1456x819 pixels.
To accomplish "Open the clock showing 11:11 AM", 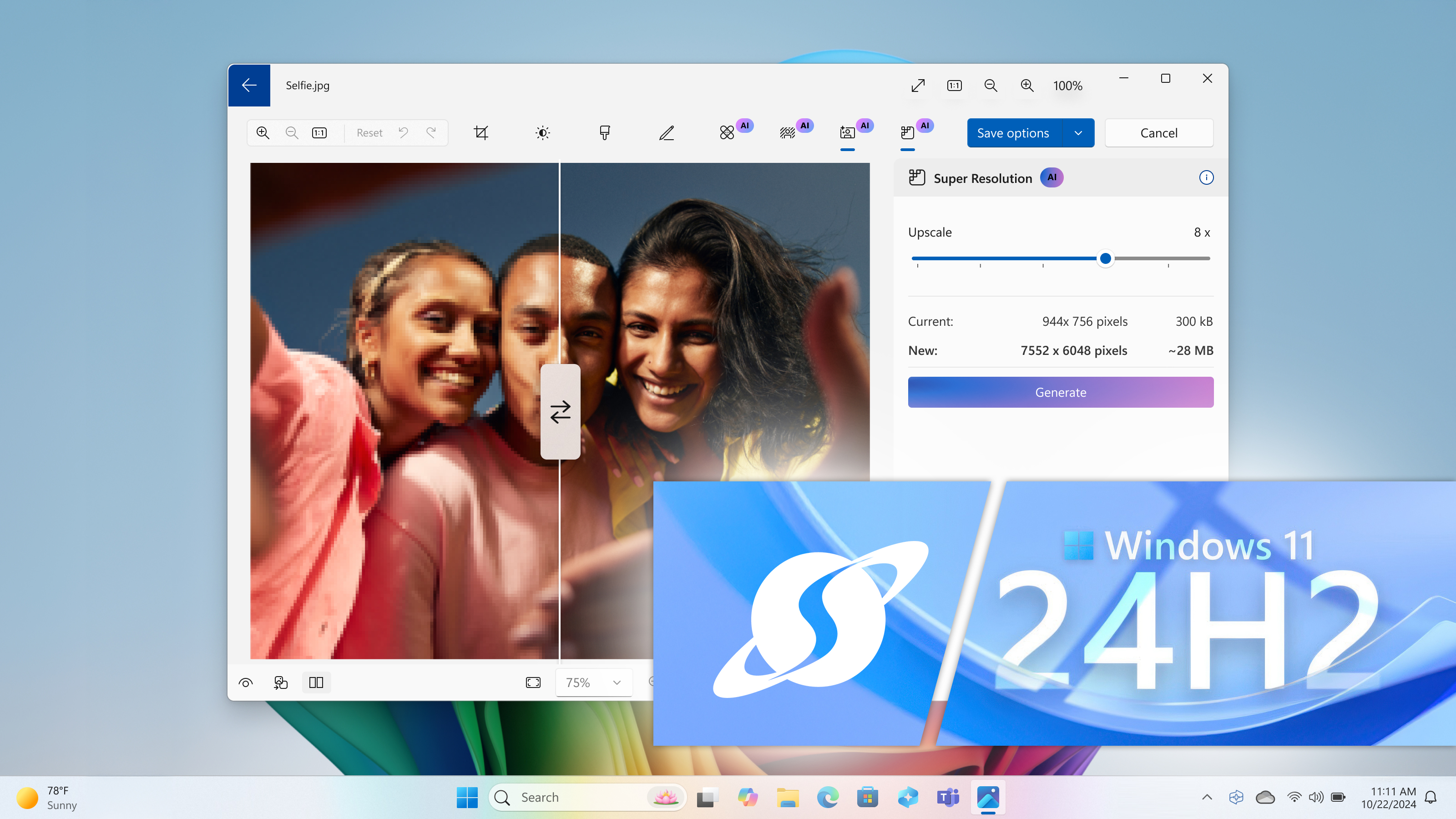I will pos(1389,798).
